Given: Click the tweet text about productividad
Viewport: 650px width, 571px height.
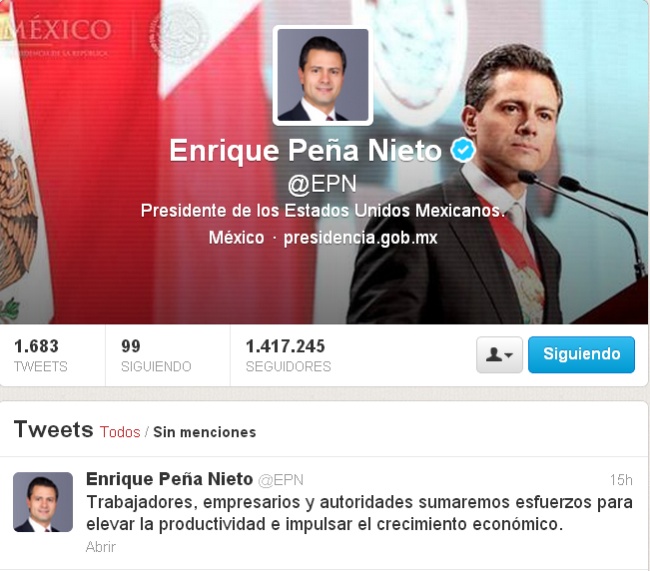Looking at the screenshot, I should pyautogui.click(x=359, y=513).
